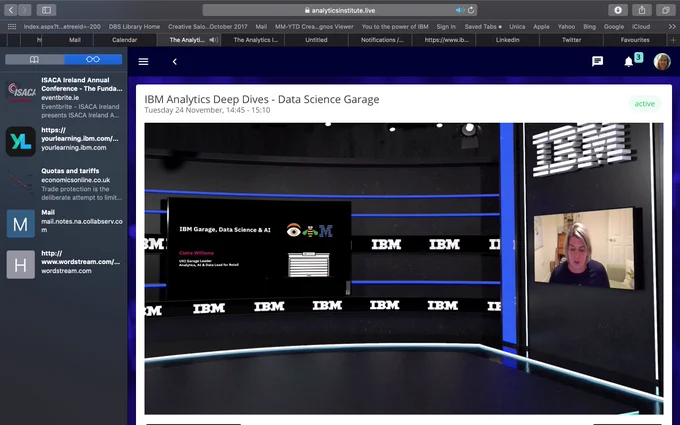Open the Google bookmark

click(x=614, y=26)
